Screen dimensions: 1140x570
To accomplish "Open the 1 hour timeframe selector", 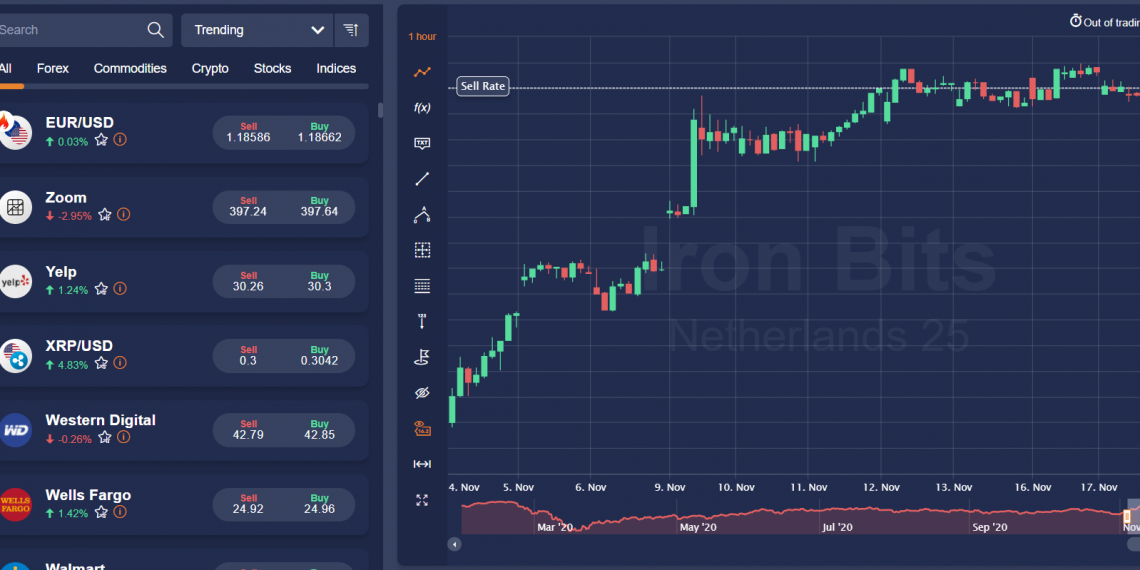I will coord(422,36).
